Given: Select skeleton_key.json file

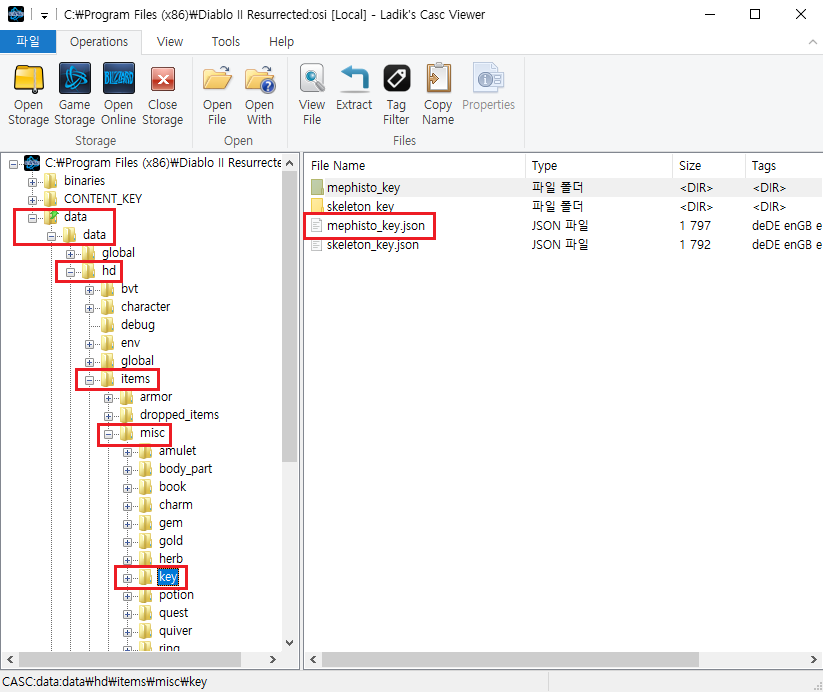Looking at the screenshot, I should (x=373, y=245).
